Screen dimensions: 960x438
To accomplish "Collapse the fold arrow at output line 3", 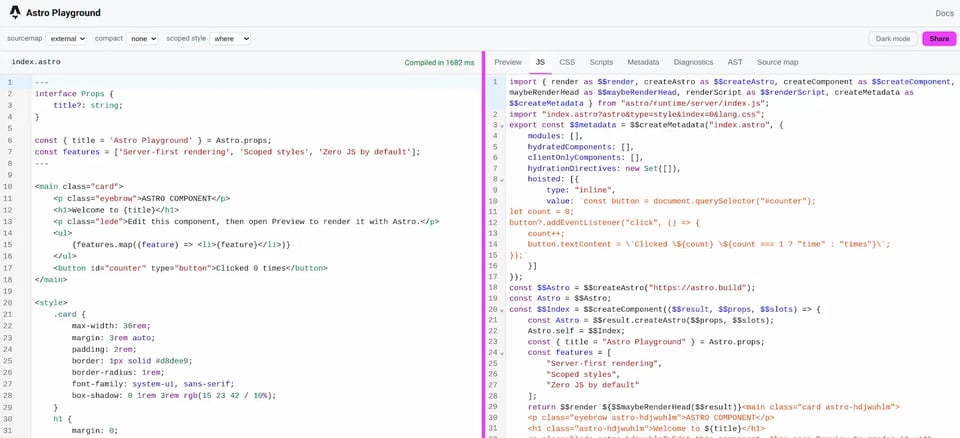I will [503, 126].
